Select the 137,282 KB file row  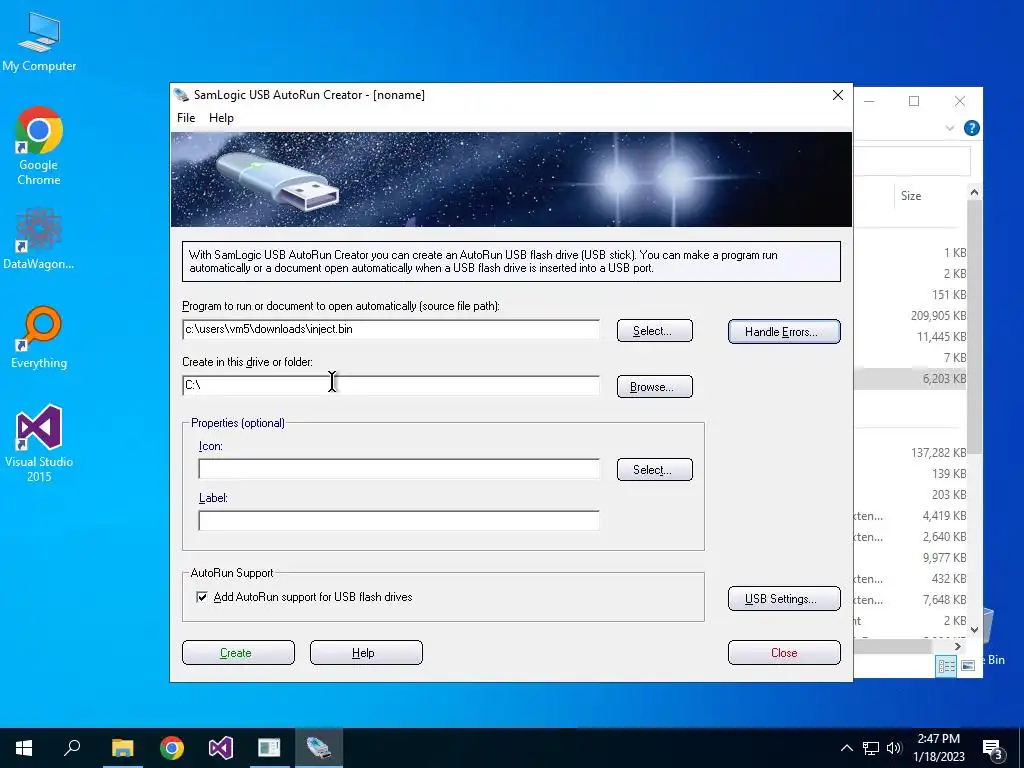coord(910,453)
